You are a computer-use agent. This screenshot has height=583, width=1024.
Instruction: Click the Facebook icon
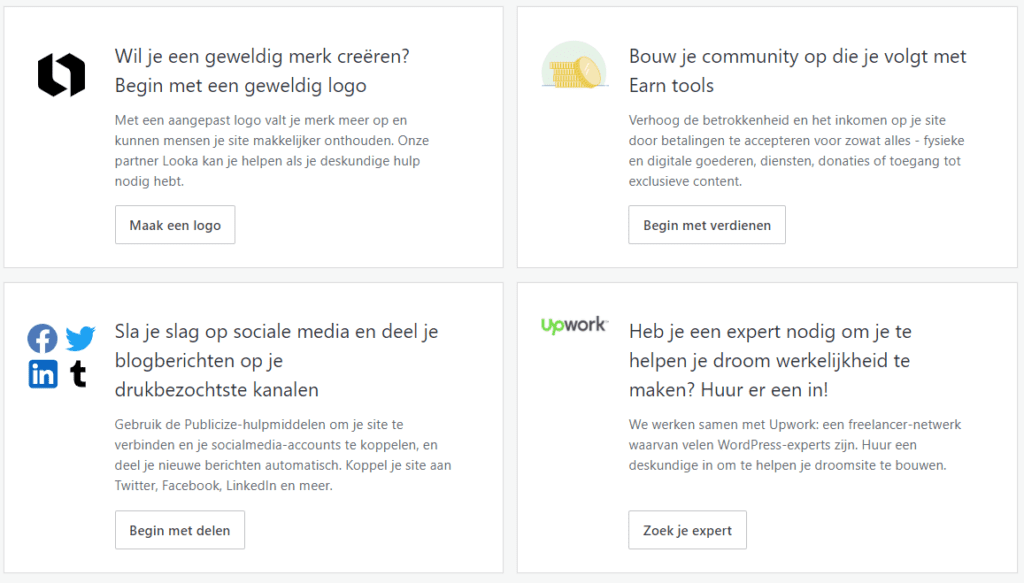42,339
